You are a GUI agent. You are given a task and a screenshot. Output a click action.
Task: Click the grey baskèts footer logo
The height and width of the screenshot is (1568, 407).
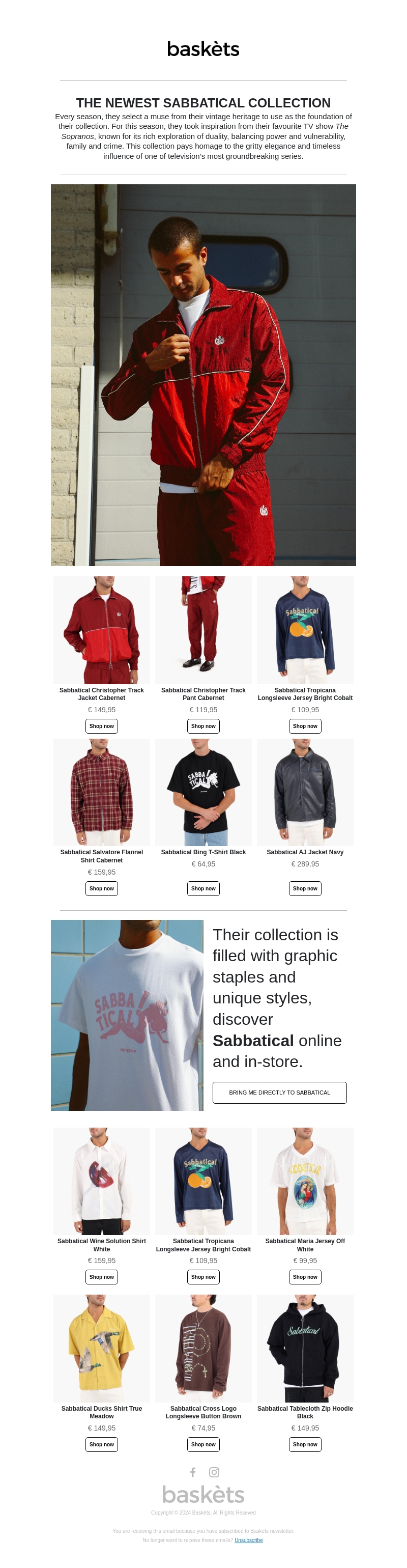point(203,1494)
